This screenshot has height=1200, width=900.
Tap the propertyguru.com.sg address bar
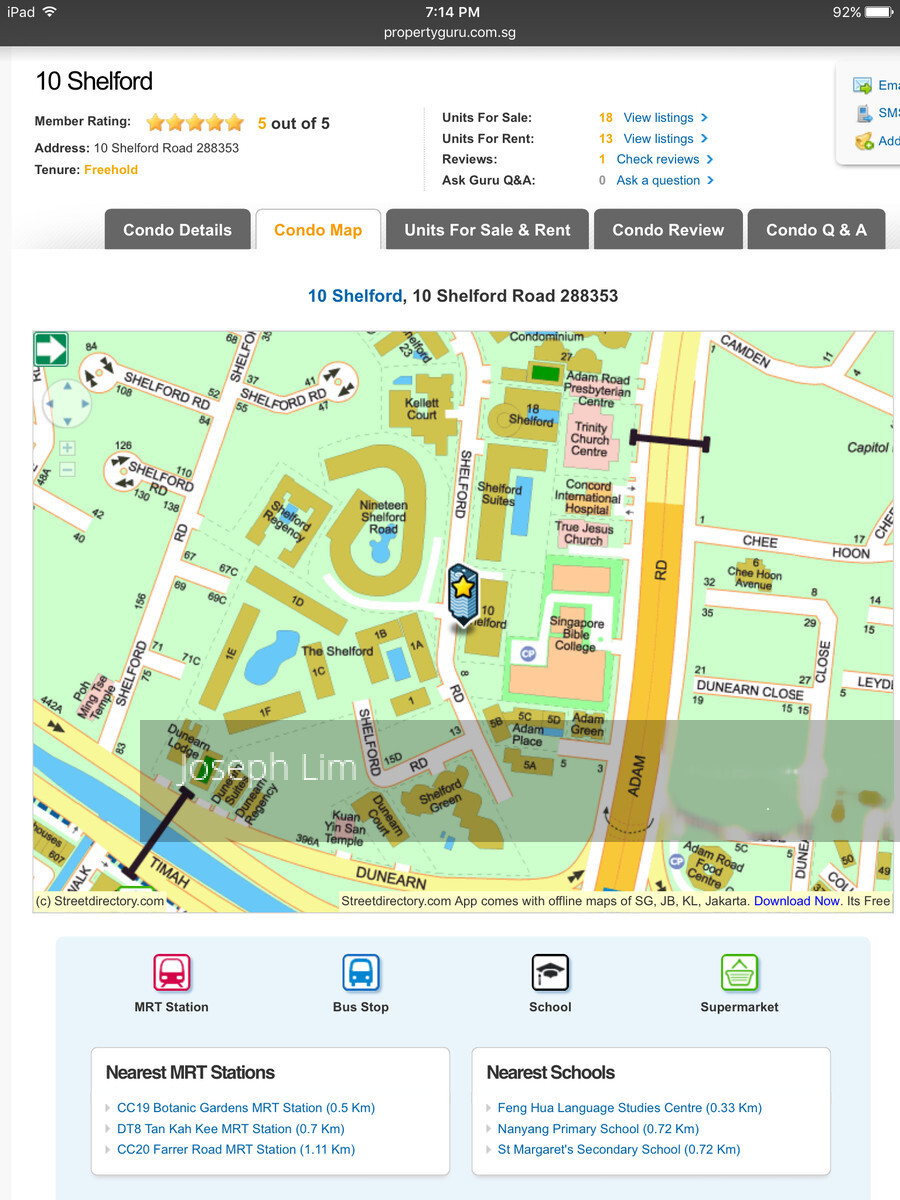[x=450, y=33]
